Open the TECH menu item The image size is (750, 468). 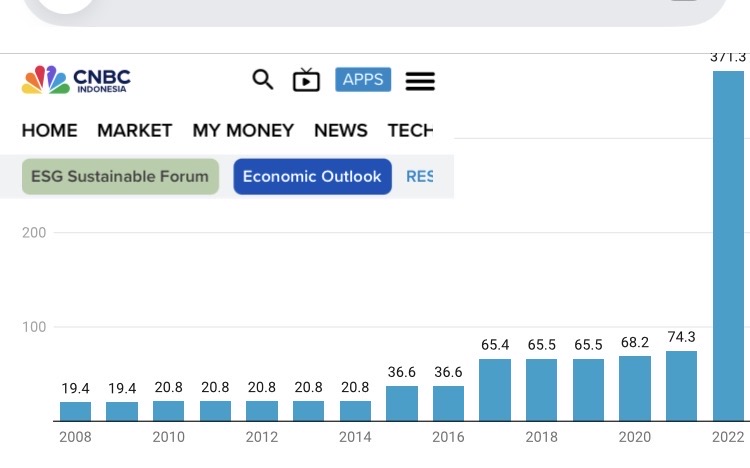point(410,130)
